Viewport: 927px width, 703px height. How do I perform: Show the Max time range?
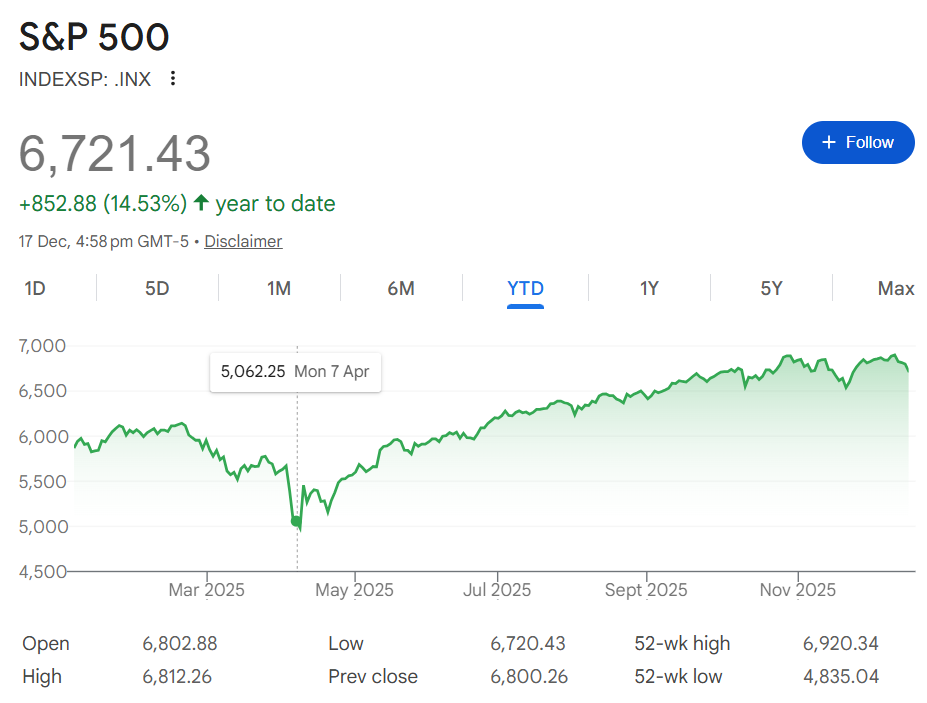895,289
